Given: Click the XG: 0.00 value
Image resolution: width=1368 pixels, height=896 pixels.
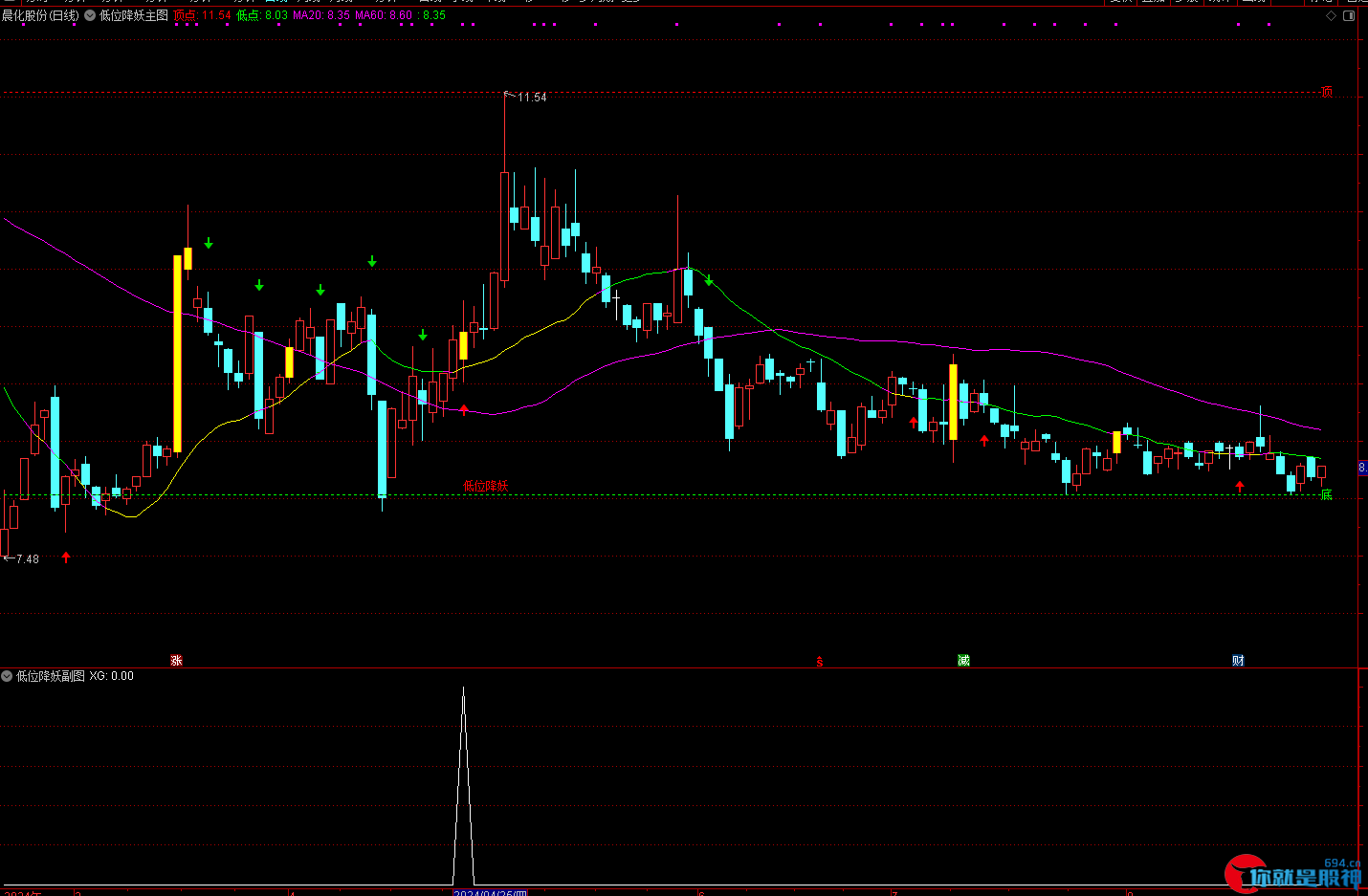Looking at the screenshot, I should pos(112,676).
